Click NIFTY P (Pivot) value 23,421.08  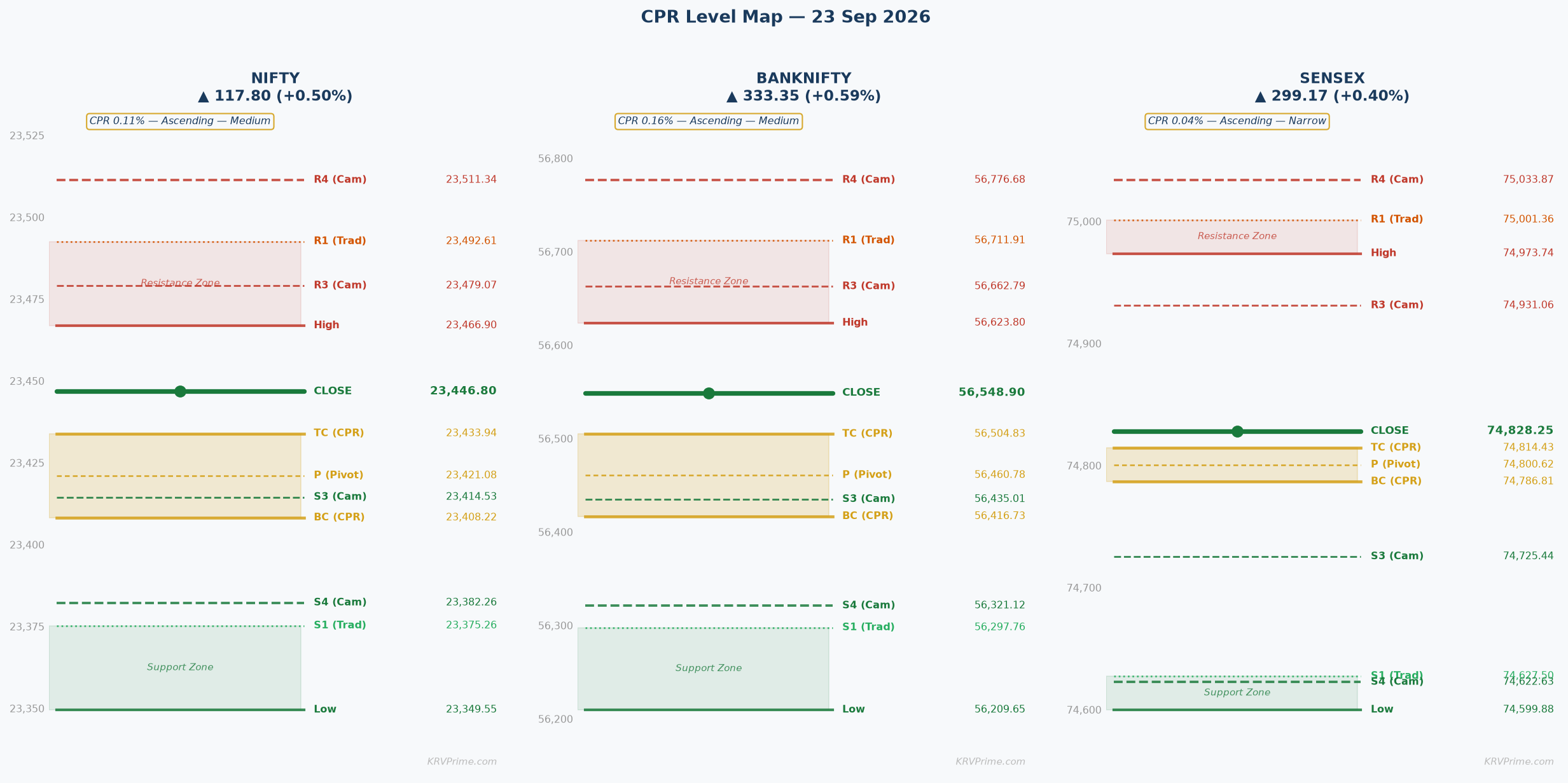tap(471, 475)
